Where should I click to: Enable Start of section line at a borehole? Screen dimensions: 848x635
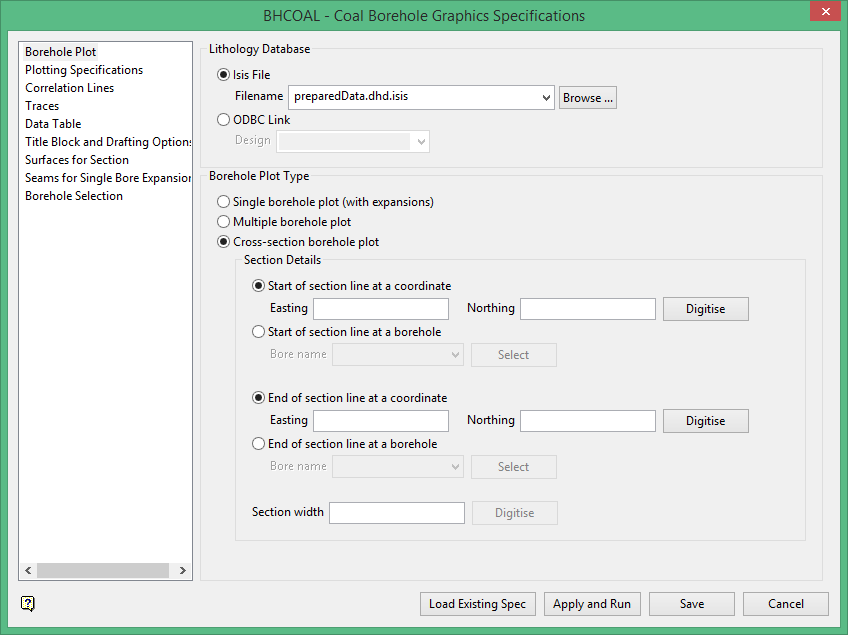tap(259, 332)
